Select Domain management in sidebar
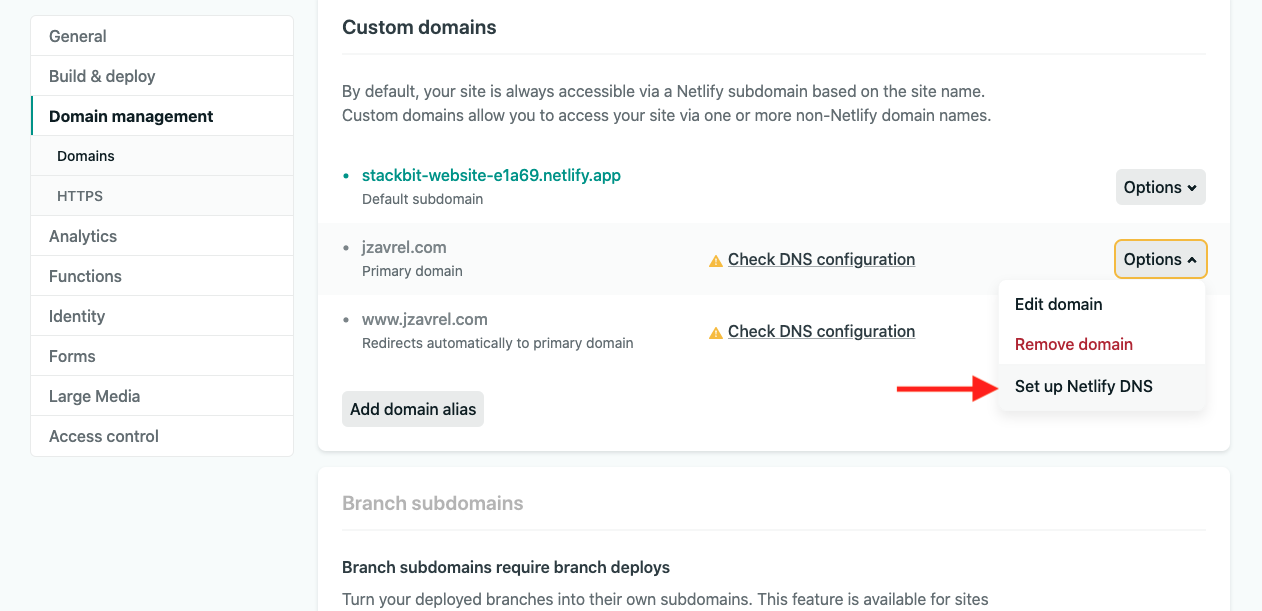 pos(162,116)
